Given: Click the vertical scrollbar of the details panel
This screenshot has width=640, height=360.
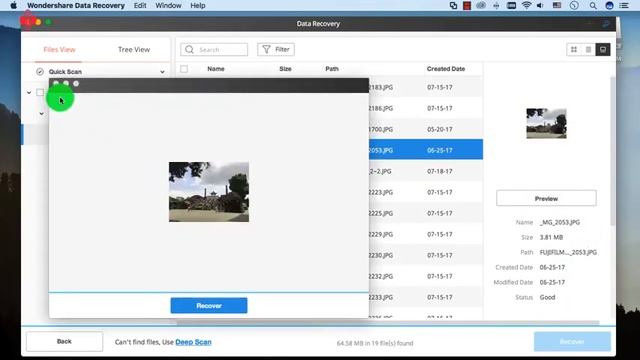Looking at the screenshot, I should click(x=613, y=151).
